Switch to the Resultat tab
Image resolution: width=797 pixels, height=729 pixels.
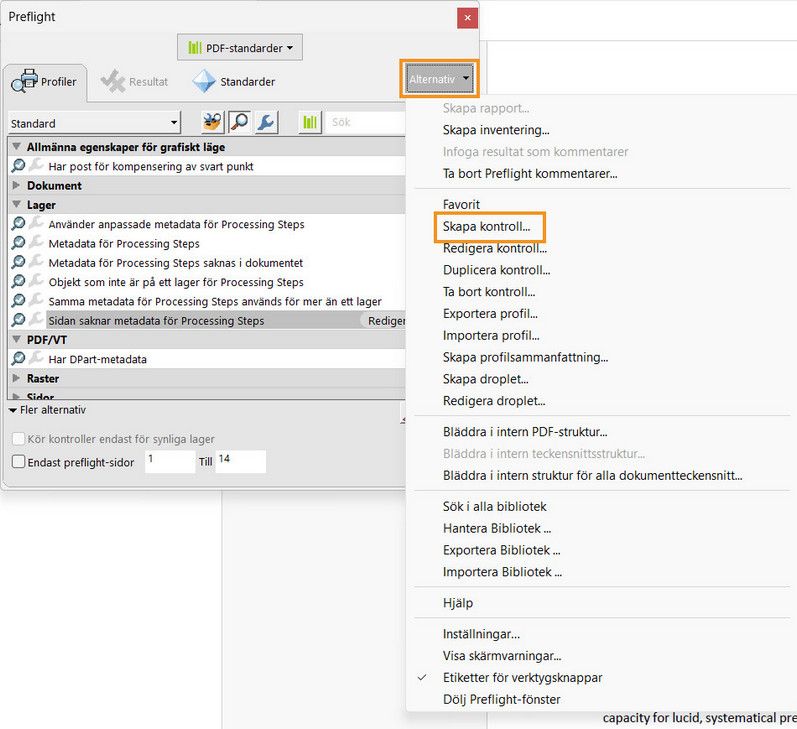tap(135, 81)
